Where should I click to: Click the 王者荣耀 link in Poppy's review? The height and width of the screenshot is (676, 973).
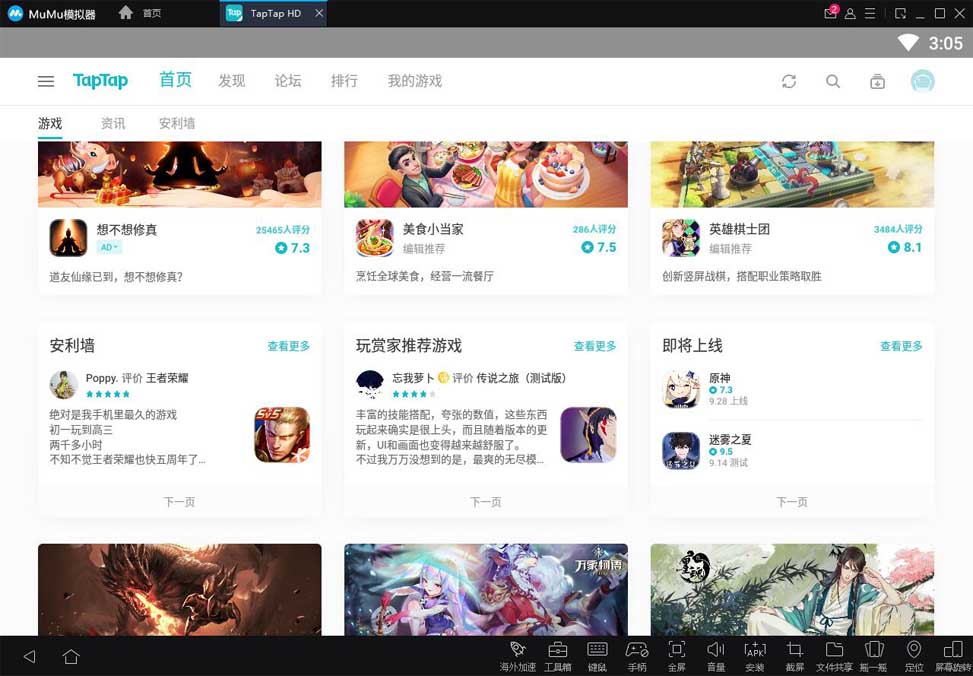[167, 378]
